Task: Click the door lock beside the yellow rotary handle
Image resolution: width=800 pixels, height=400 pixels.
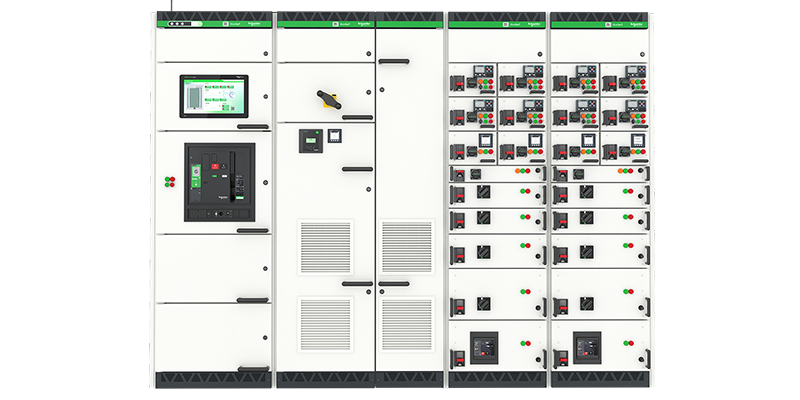Action: pos(368,92)
